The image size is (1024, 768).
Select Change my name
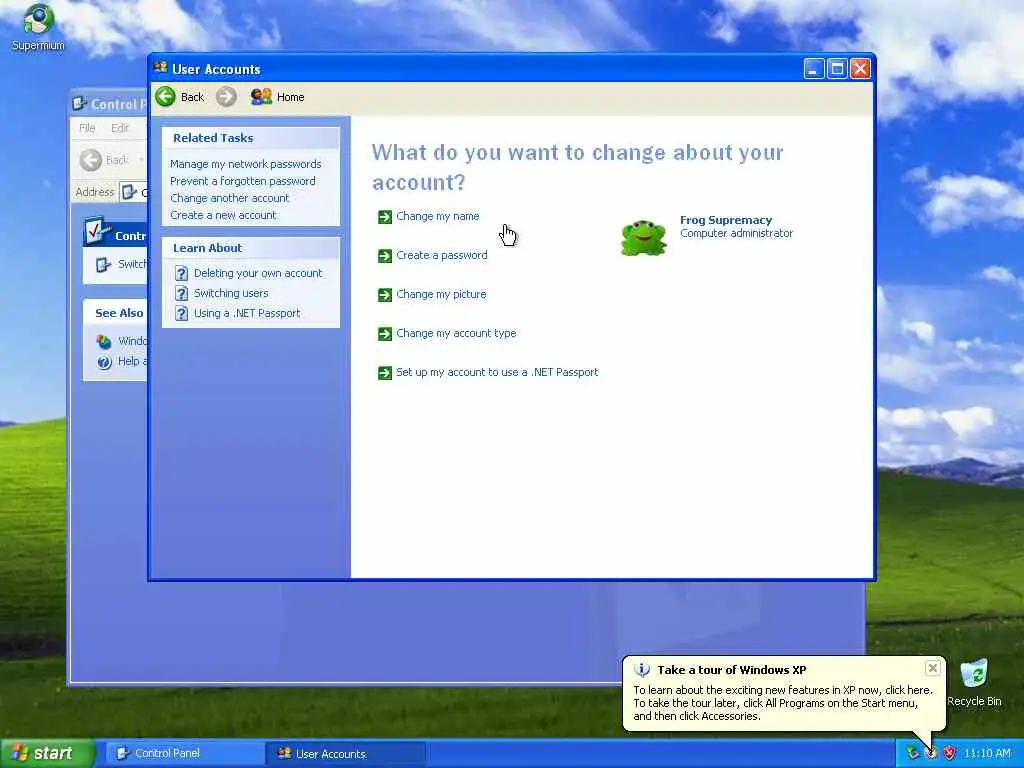tap(438, 216)
